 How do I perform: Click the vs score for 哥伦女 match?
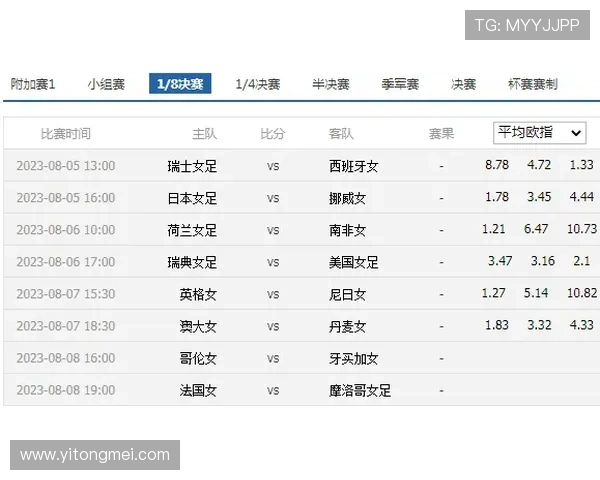[273, 359]
